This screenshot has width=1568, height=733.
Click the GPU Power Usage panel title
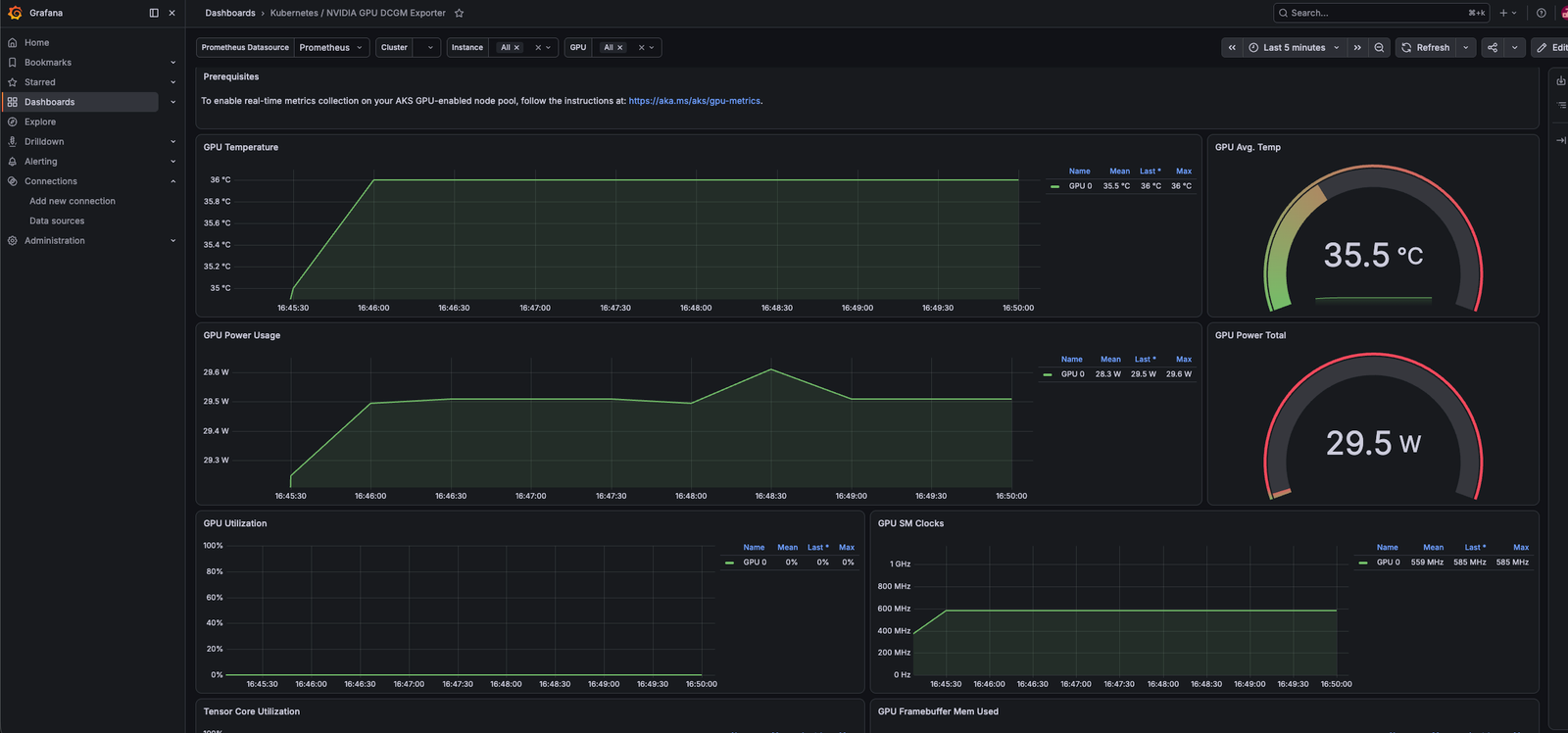pos(242,335)
